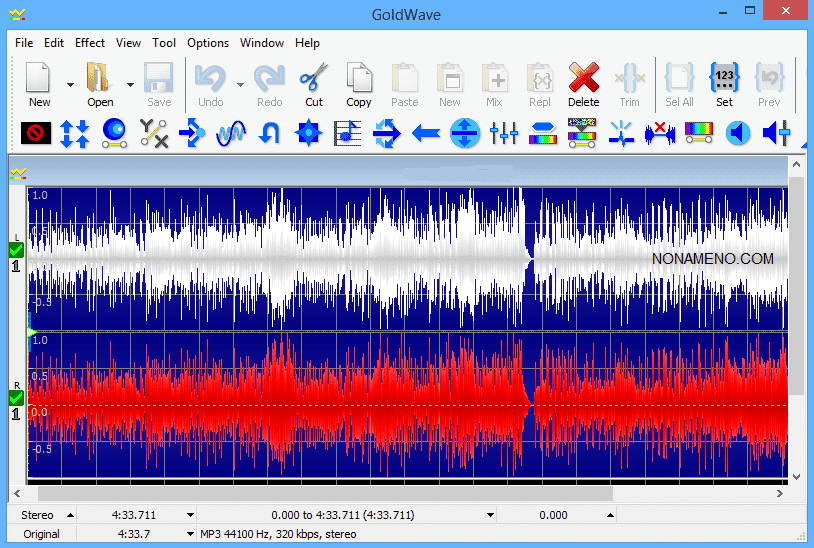Toggle the right channel (R) green checkbox
The image size is (814, 548).
pyautogui.click(x=15, y=397)
